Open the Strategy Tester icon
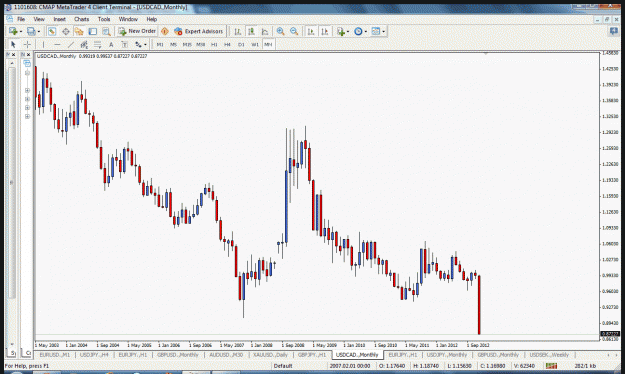Viewport: 625px width, 374px height. click(x=106, y=31)
